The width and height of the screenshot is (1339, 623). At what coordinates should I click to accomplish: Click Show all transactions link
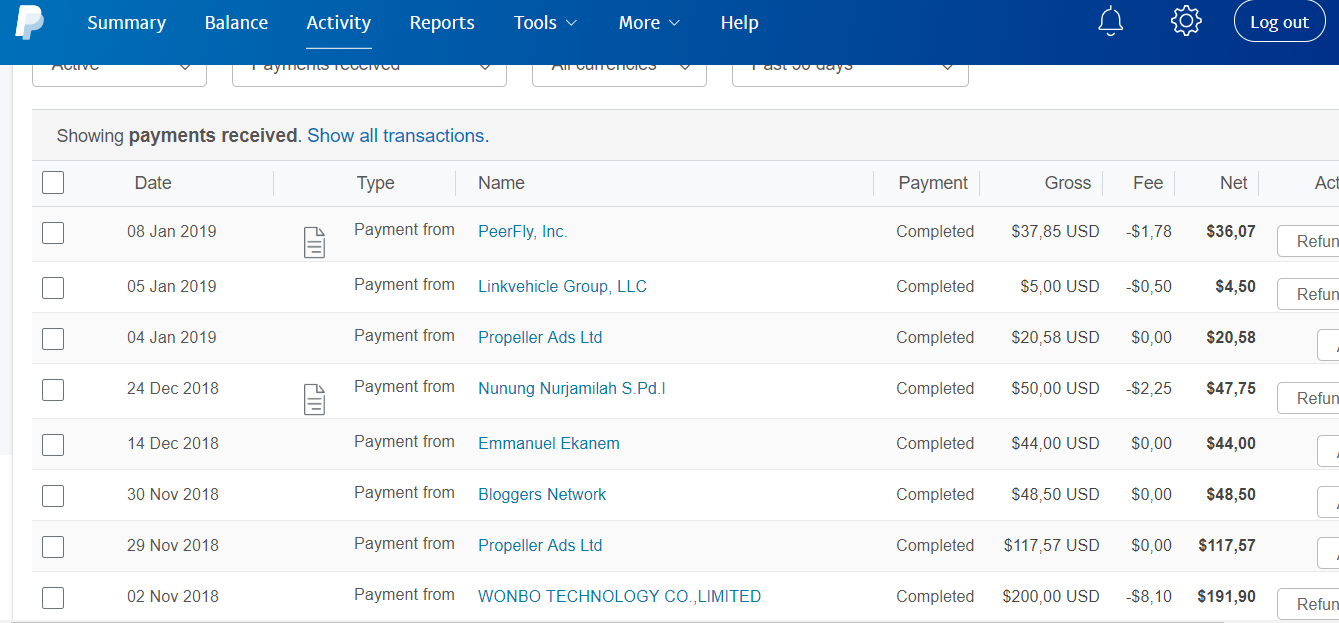pos(398,136)
